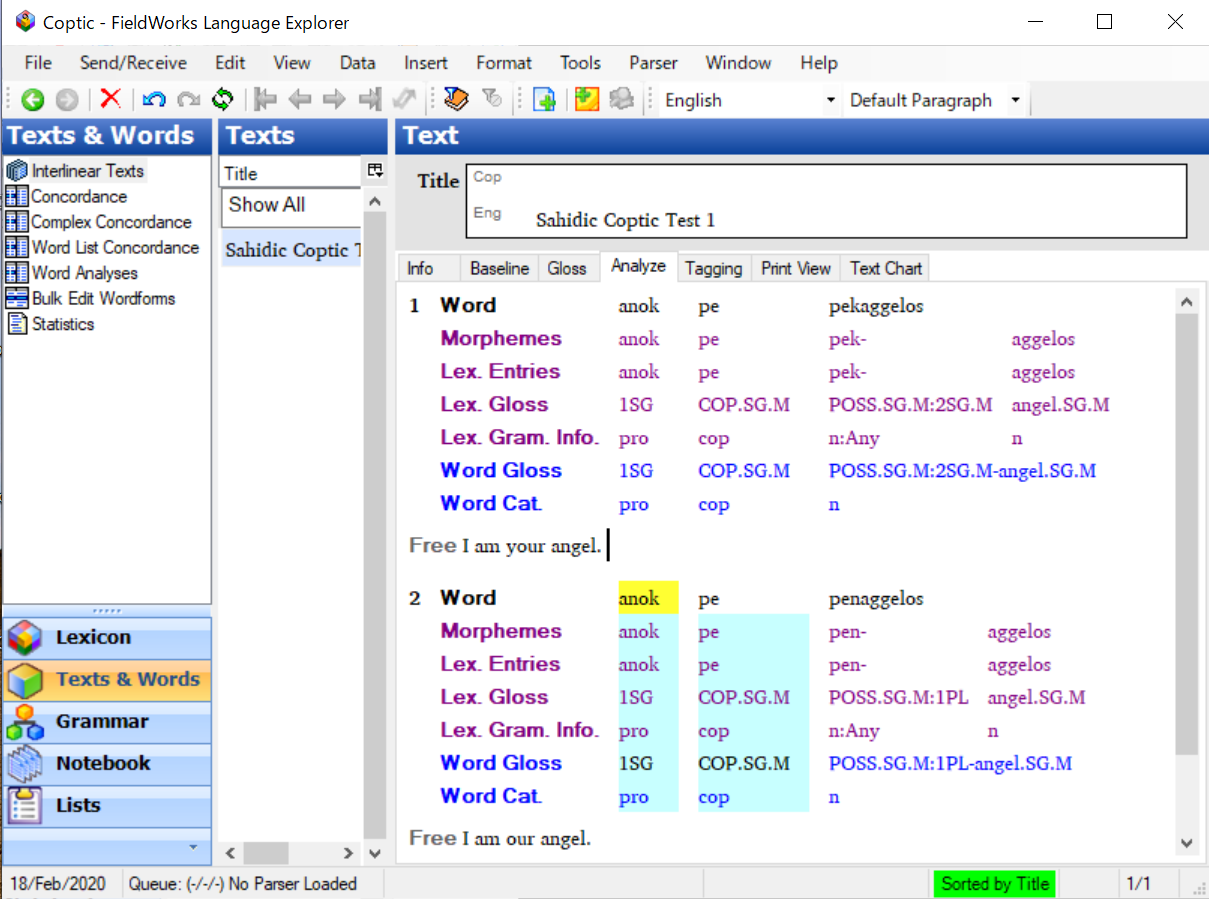
Task: Open the Insert menu
Action: [426, 63]
